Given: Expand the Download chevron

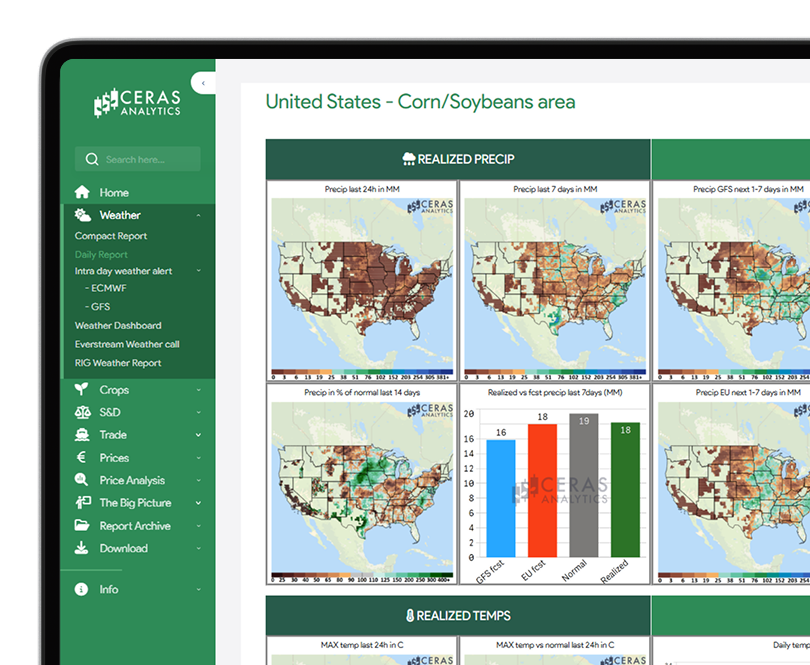Looking at the screenshot, I should click(198, 548).
